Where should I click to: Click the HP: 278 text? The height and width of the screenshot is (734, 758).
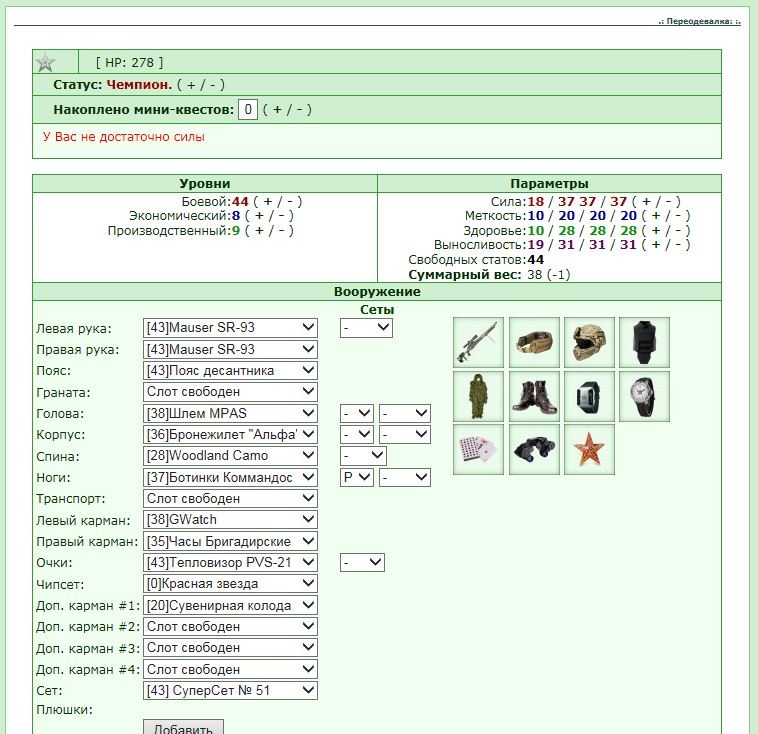130,62
